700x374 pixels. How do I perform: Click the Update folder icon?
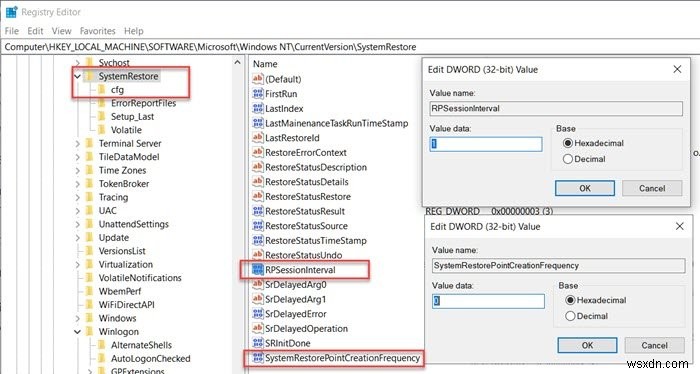tap(90, 237)
